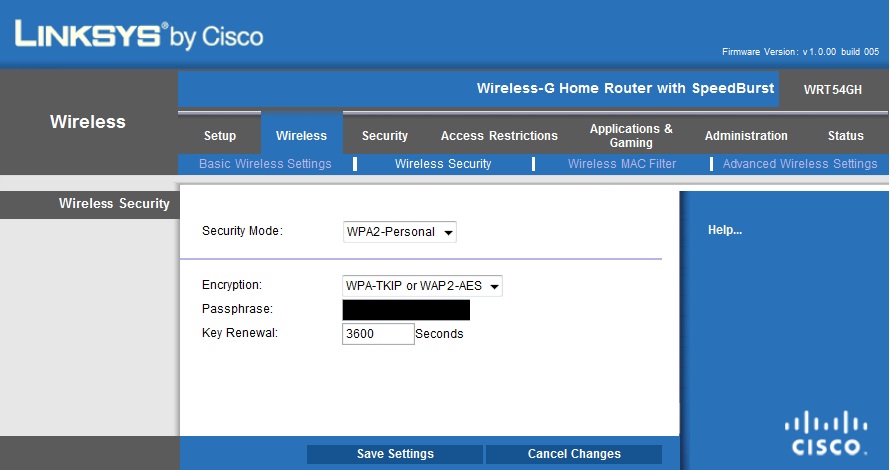The image size is (891, 470).
Task: Click the Security Mode label
Action: [x=242, y=231]
